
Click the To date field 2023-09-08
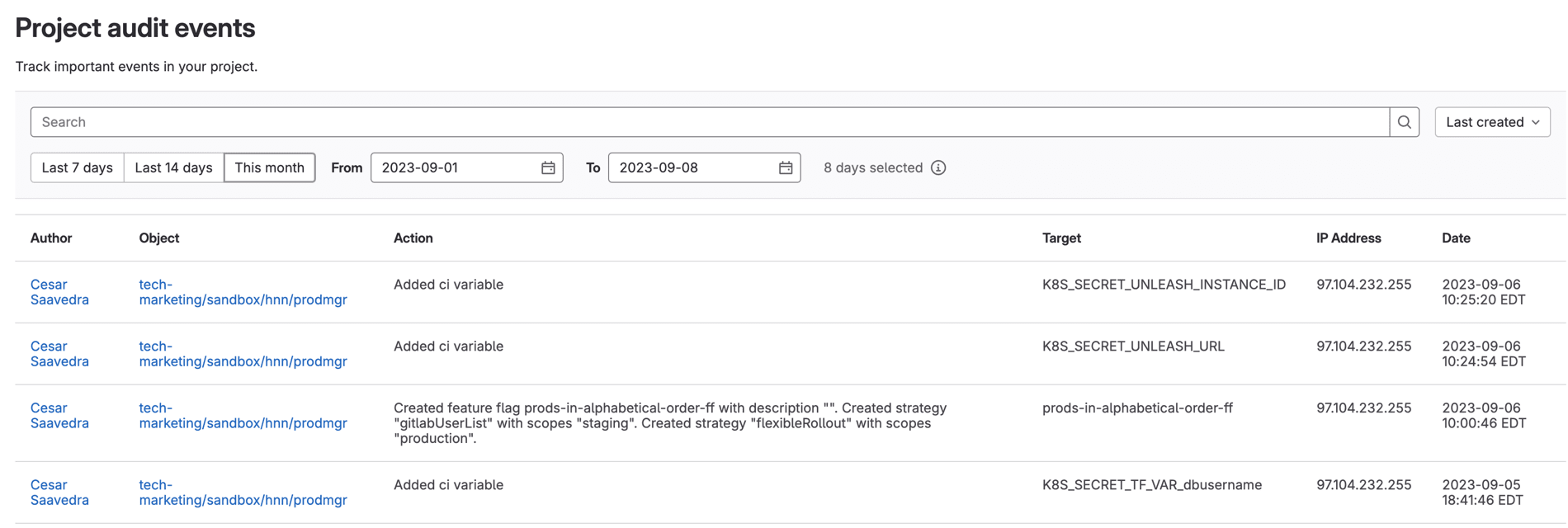pyautogui.click(x=704, y=167)
